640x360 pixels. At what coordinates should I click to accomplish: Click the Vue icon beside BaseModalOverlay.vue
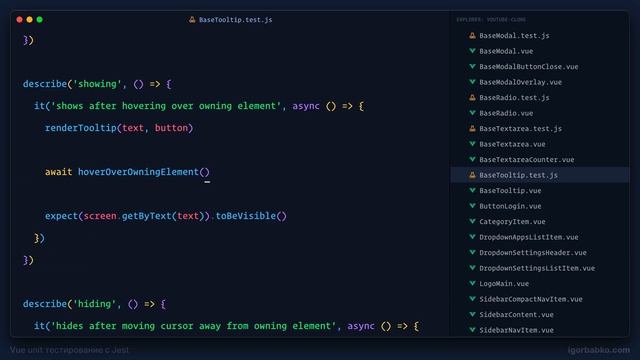tap(472, 82)
